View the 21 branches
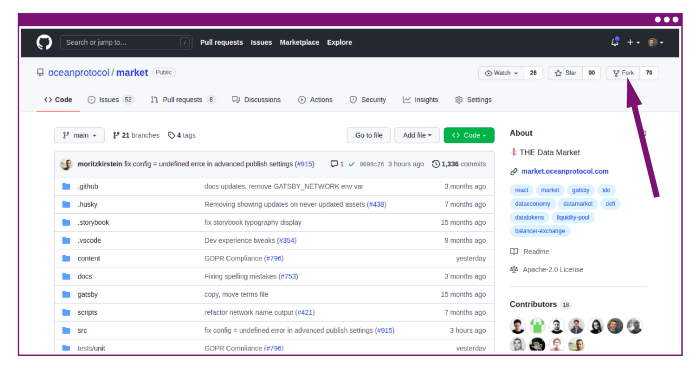The image size is (700, 368). pos(136,135)
